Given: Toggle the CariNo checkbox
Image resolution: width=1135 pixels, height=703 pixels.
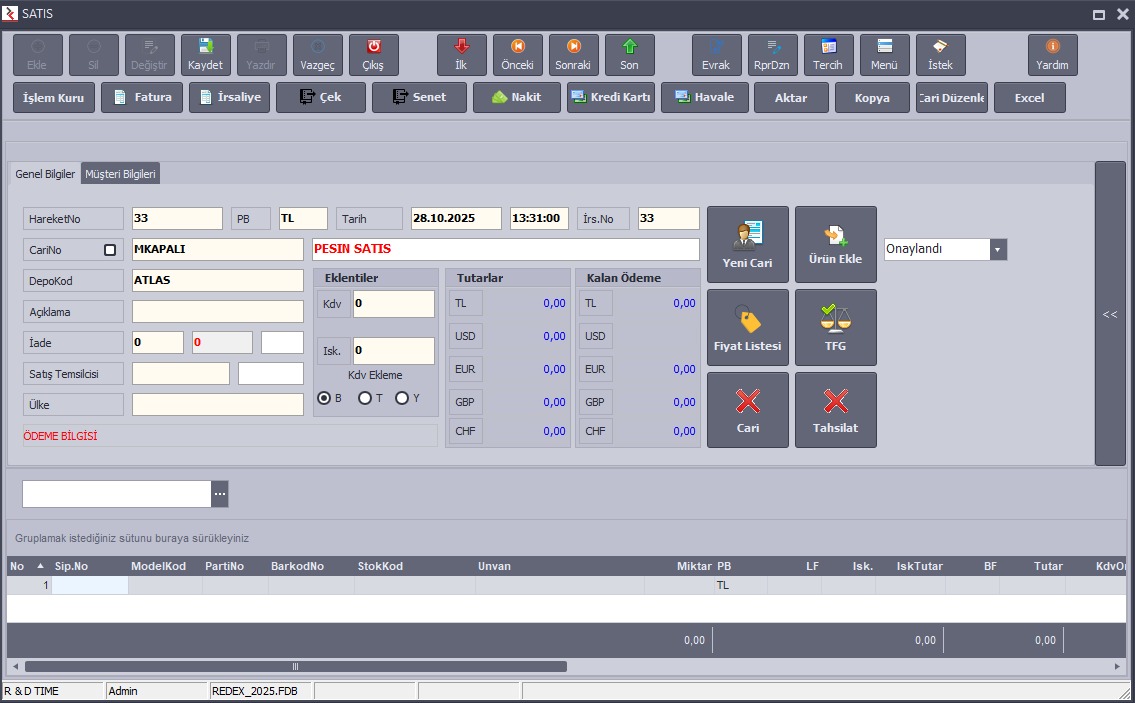Looking at the screenshot, I should tap(110, 250).
